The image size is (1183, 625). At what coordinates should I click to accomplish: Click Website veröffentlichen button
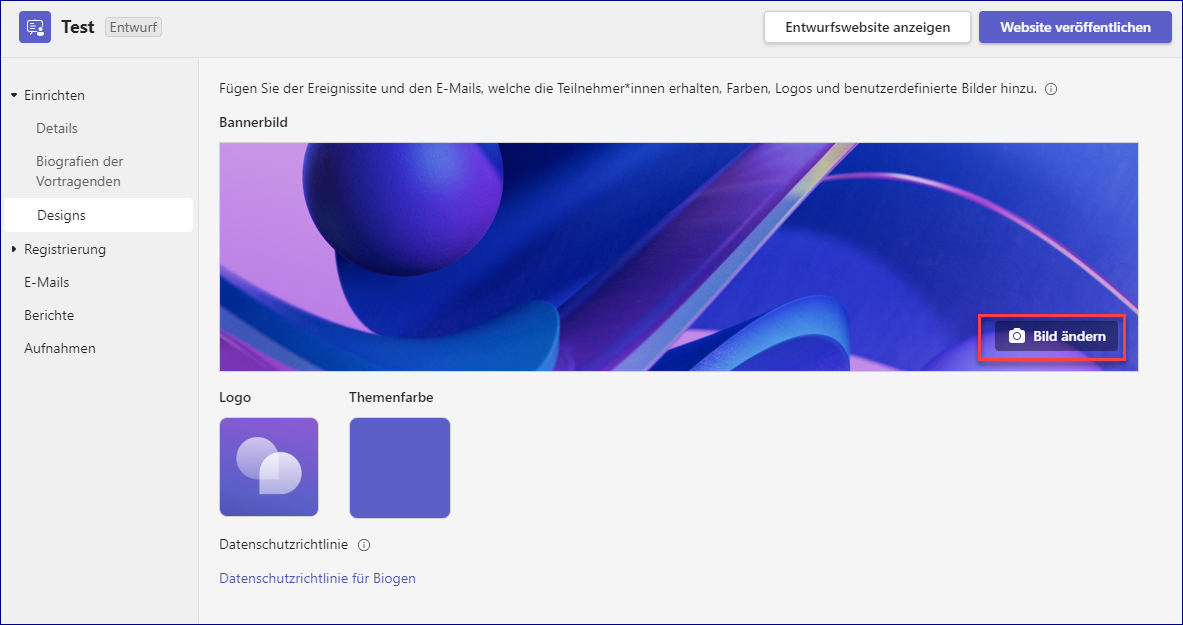[x=1075, y=27]
